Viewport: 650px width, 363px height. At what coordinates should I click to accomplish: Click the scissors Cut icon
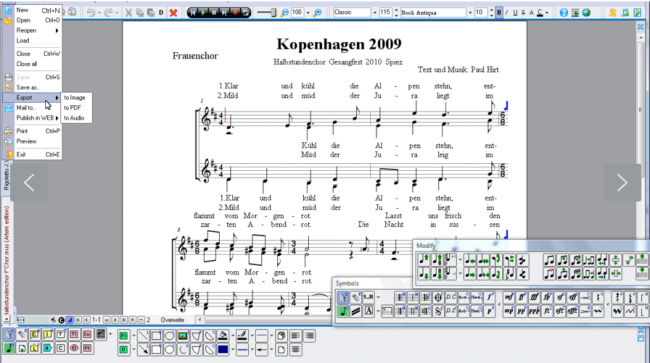[x=129, y=13]
